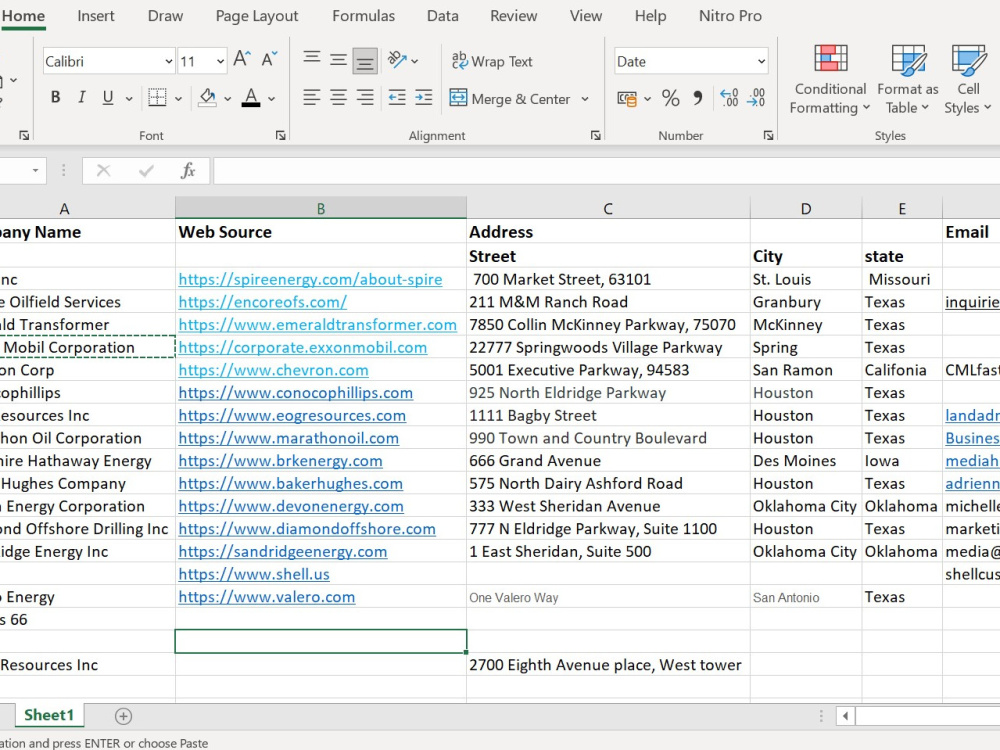The image size is (1000, 750).
Task: Add a new sheet with plus icon
Action: coord(123,716)
